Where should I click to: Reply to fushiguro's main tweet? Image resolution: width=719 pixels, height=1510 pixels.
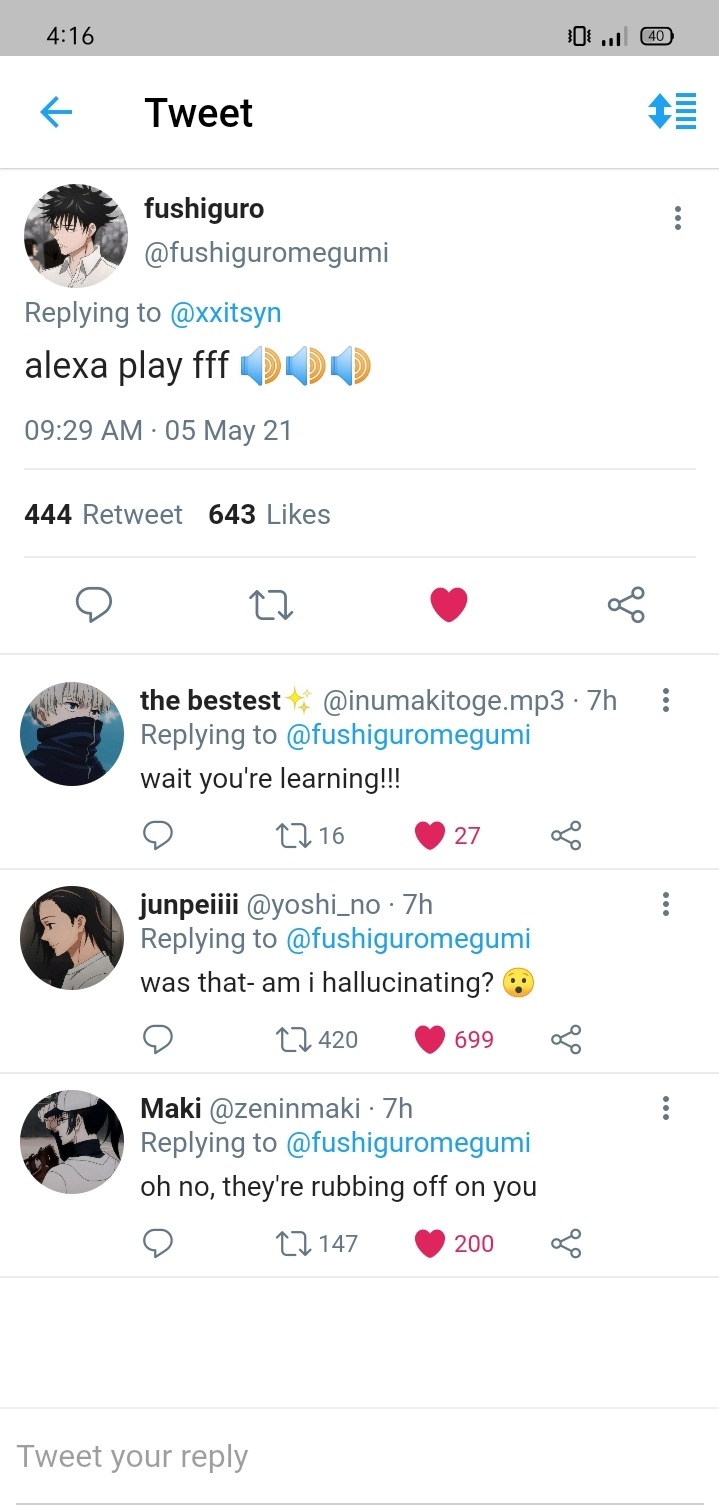[x=94, y=604]
